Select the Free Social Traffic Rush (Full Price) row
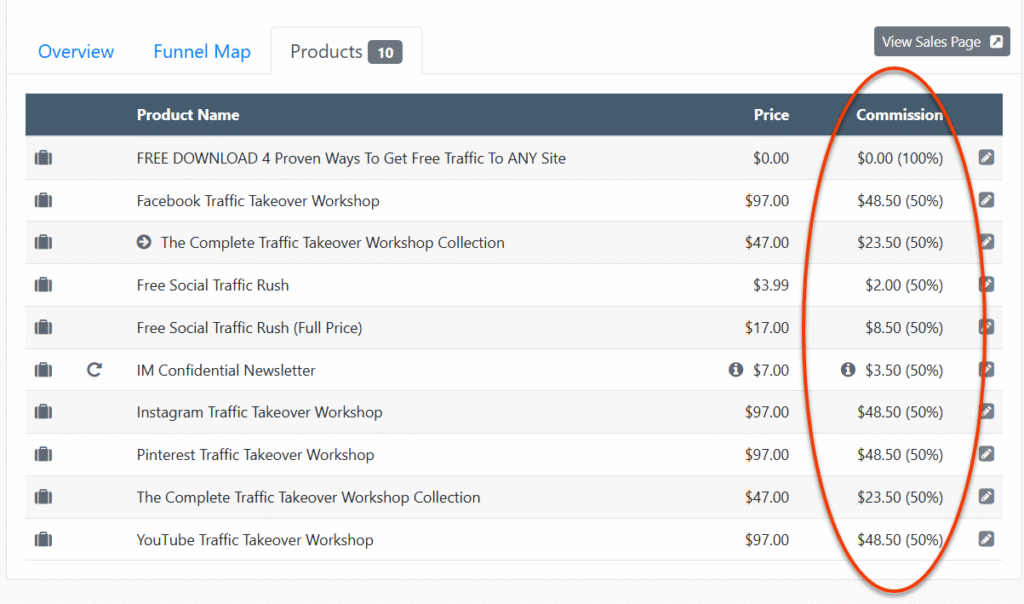 click(x=249, y=328)
